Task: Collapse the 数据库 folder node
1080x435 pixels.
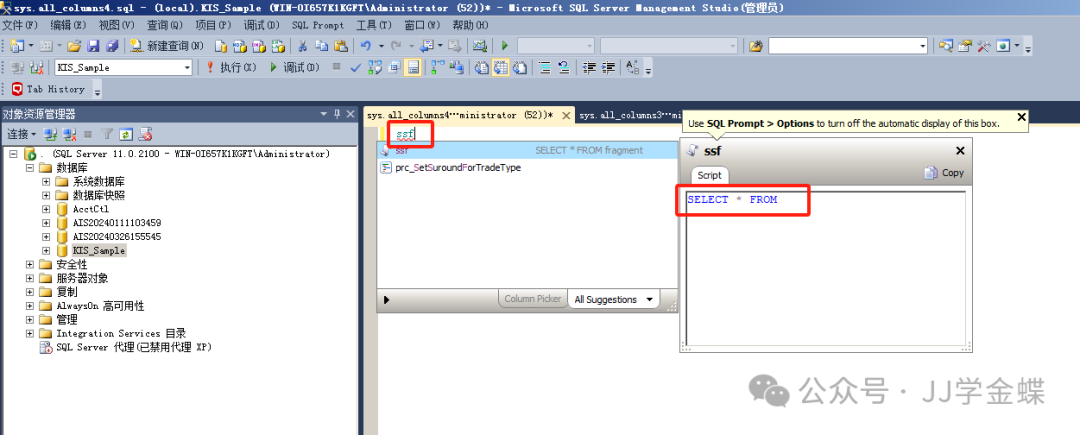Action: pyautogui.click(x=30, y=168)
